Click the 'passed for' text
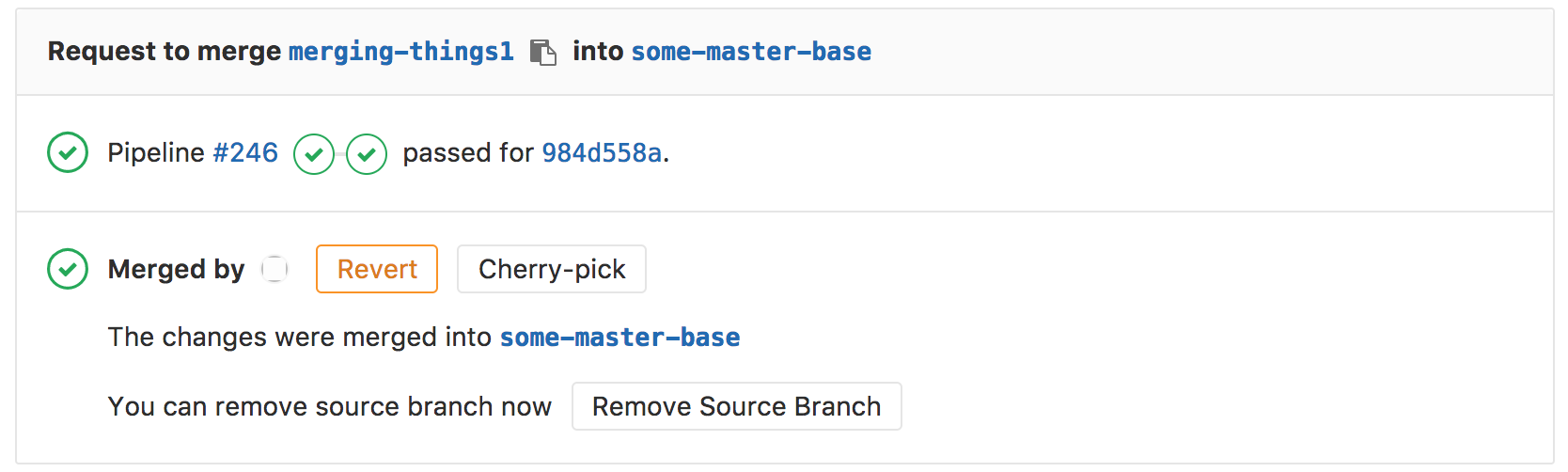This screenshot has width=1568, height=472. tap(467, 152)
